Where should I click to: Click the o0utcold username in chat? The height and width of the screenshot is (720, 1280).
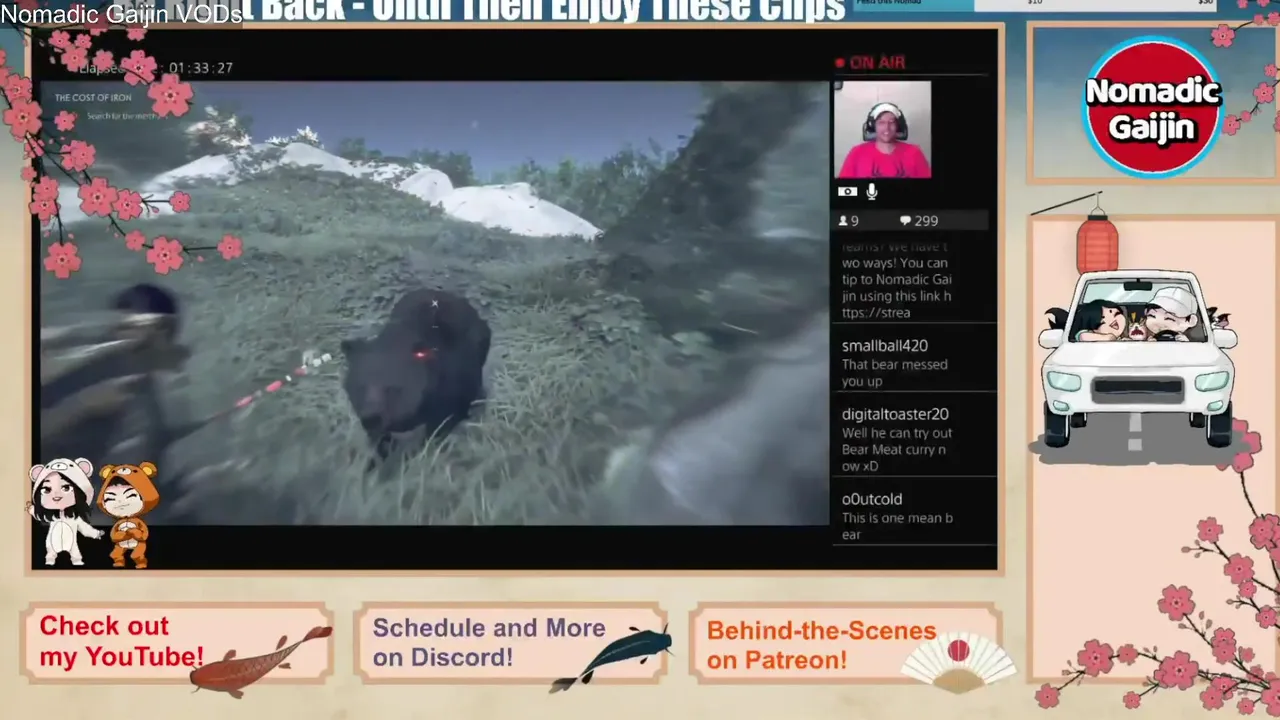coord(872,499)
